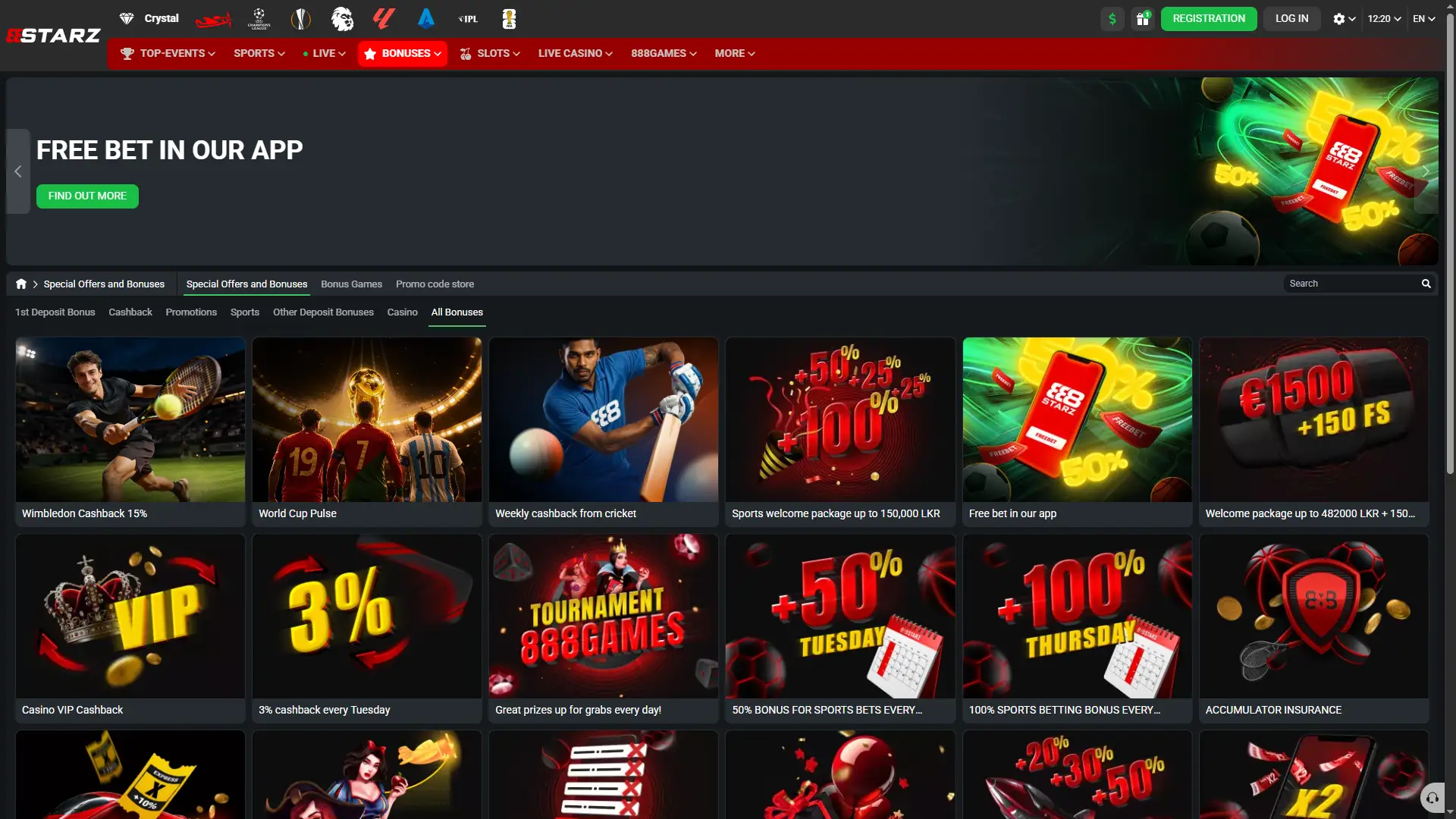The width and height of the screenshot is (1456, 819).
Task: Expand the BONUSES menu
Action: coord(403,54)
